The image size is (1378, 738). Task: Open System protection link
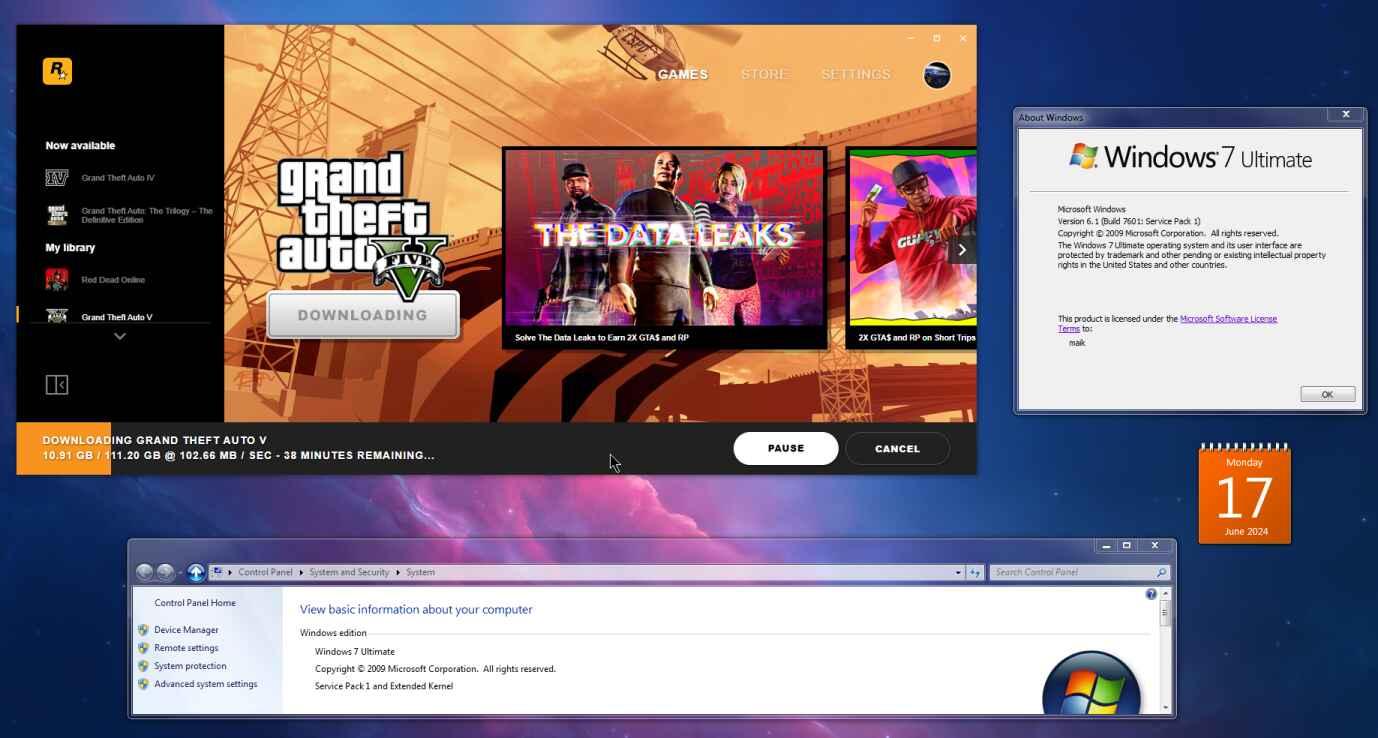click(190, 666)
